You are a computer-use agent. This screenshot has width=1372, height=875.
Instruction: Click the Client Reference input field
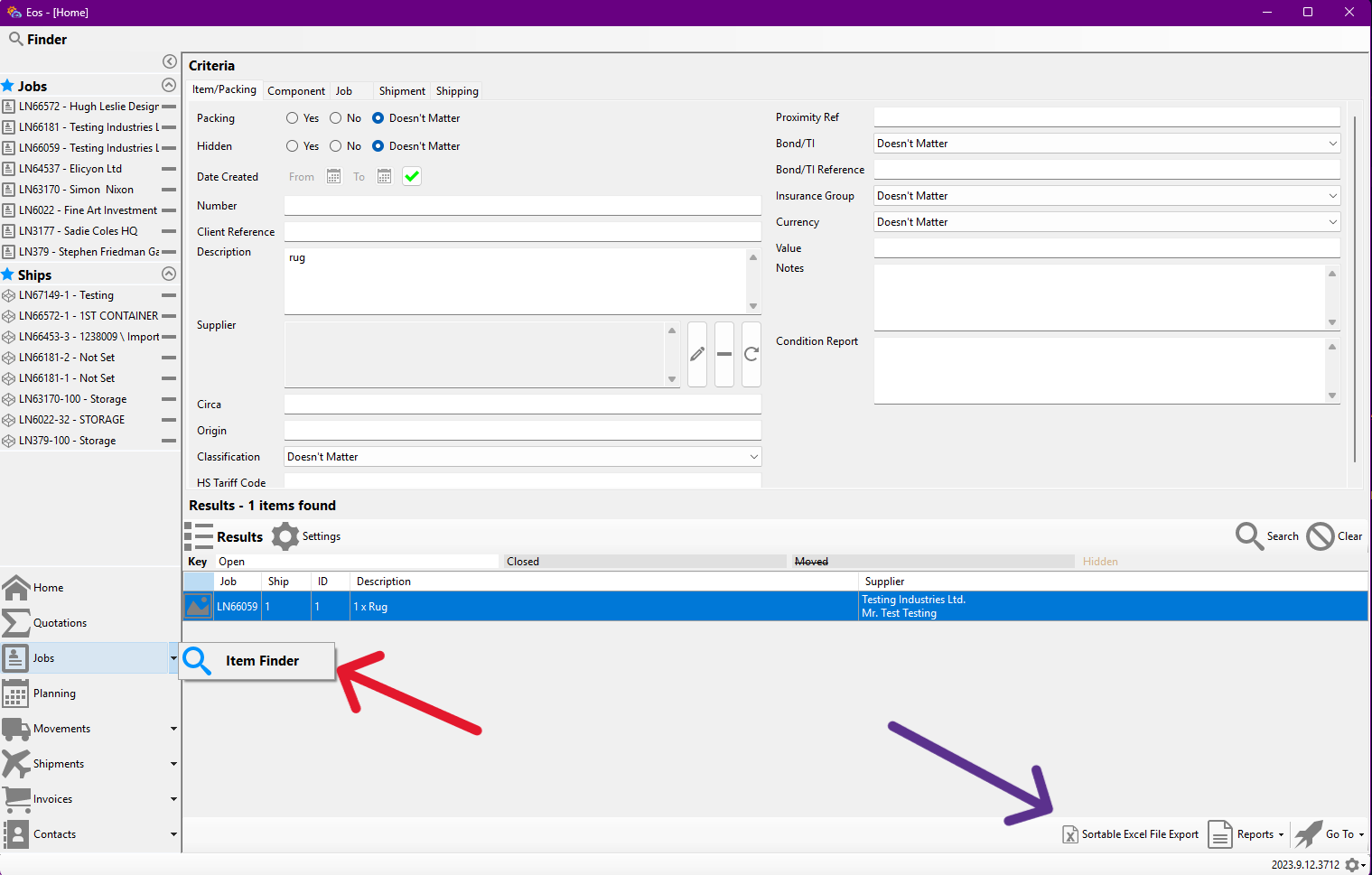coord(522,232)
